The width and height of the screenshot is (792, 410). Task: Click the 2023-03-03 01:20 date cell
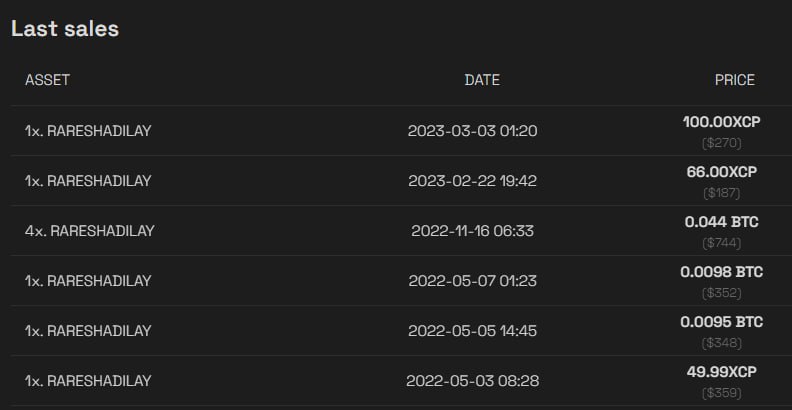point(472,131)
